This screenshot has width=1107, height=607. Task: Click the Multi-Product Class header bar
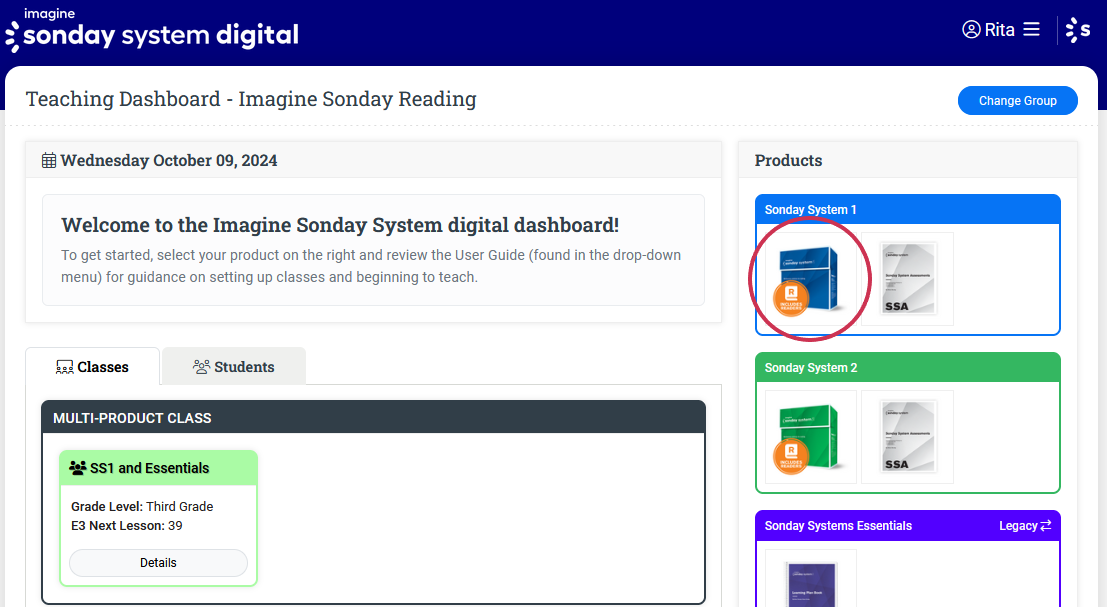pyautogui.click(x=373, y=418)
